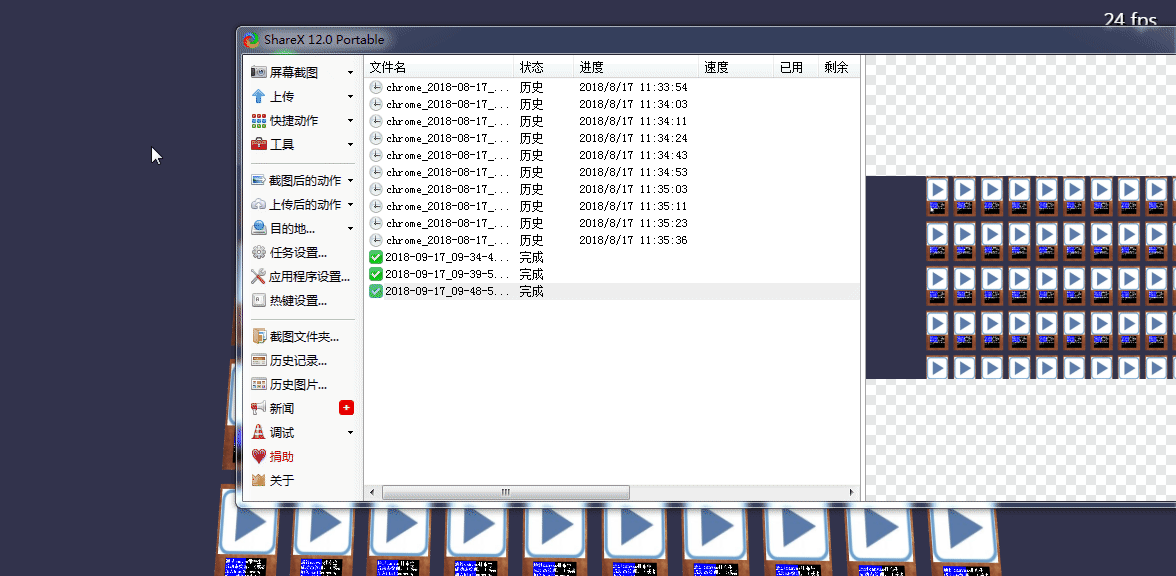
Task: Click the 剩余 column header
Action: point(838,68)
